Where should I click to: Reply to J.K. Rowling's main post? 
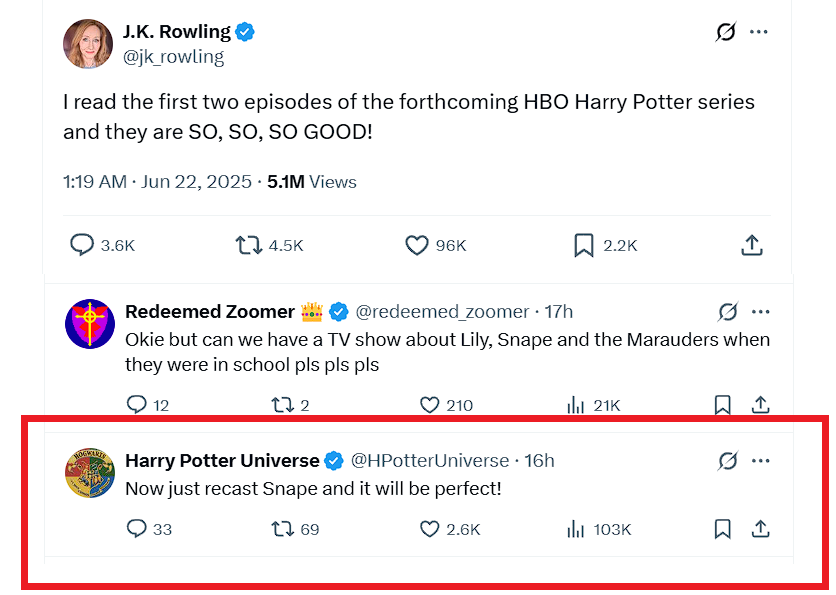point(82,245)
